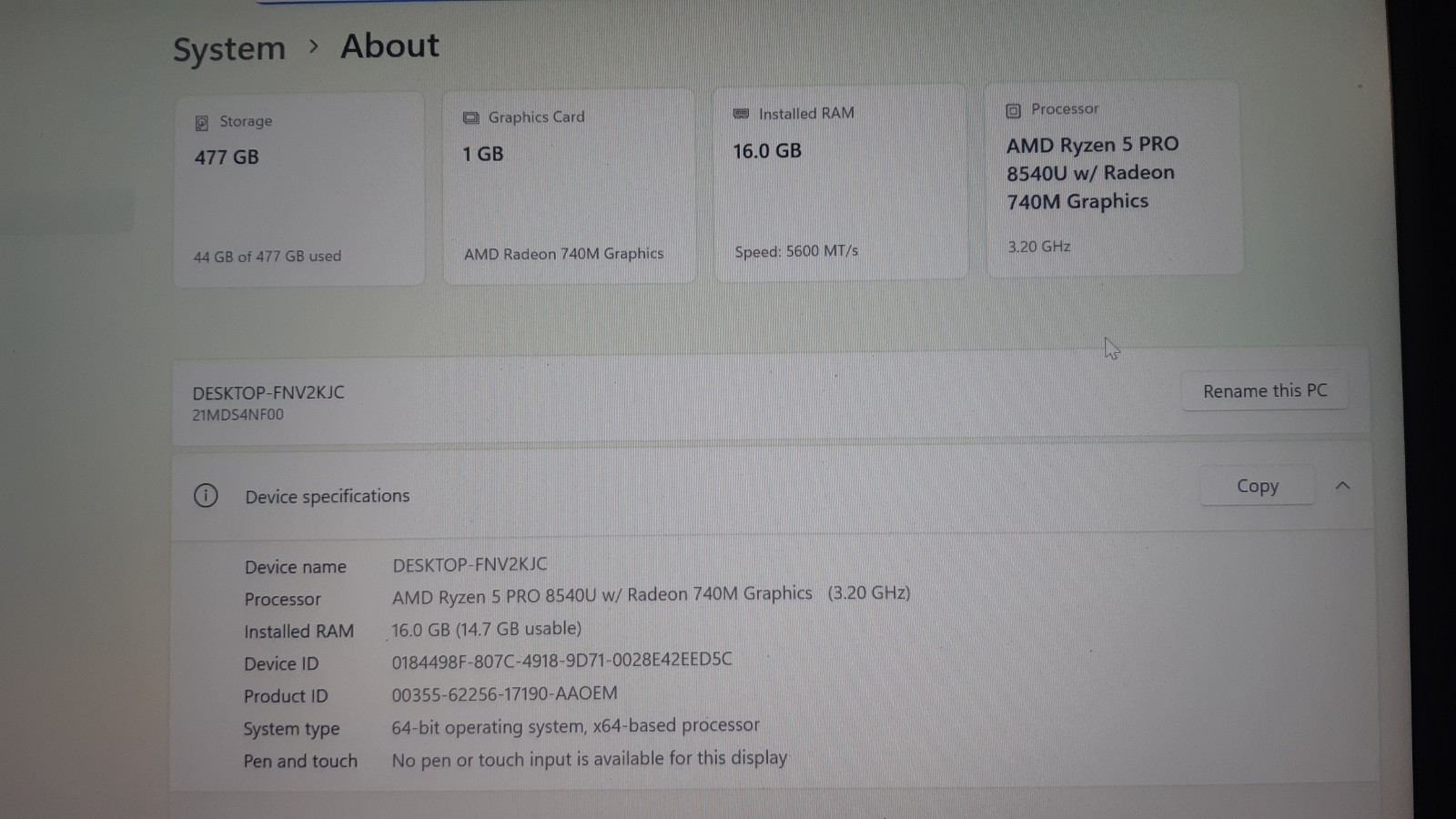
Task: Click 'No pen or touch input' value
Action: (x=590, y=759)
